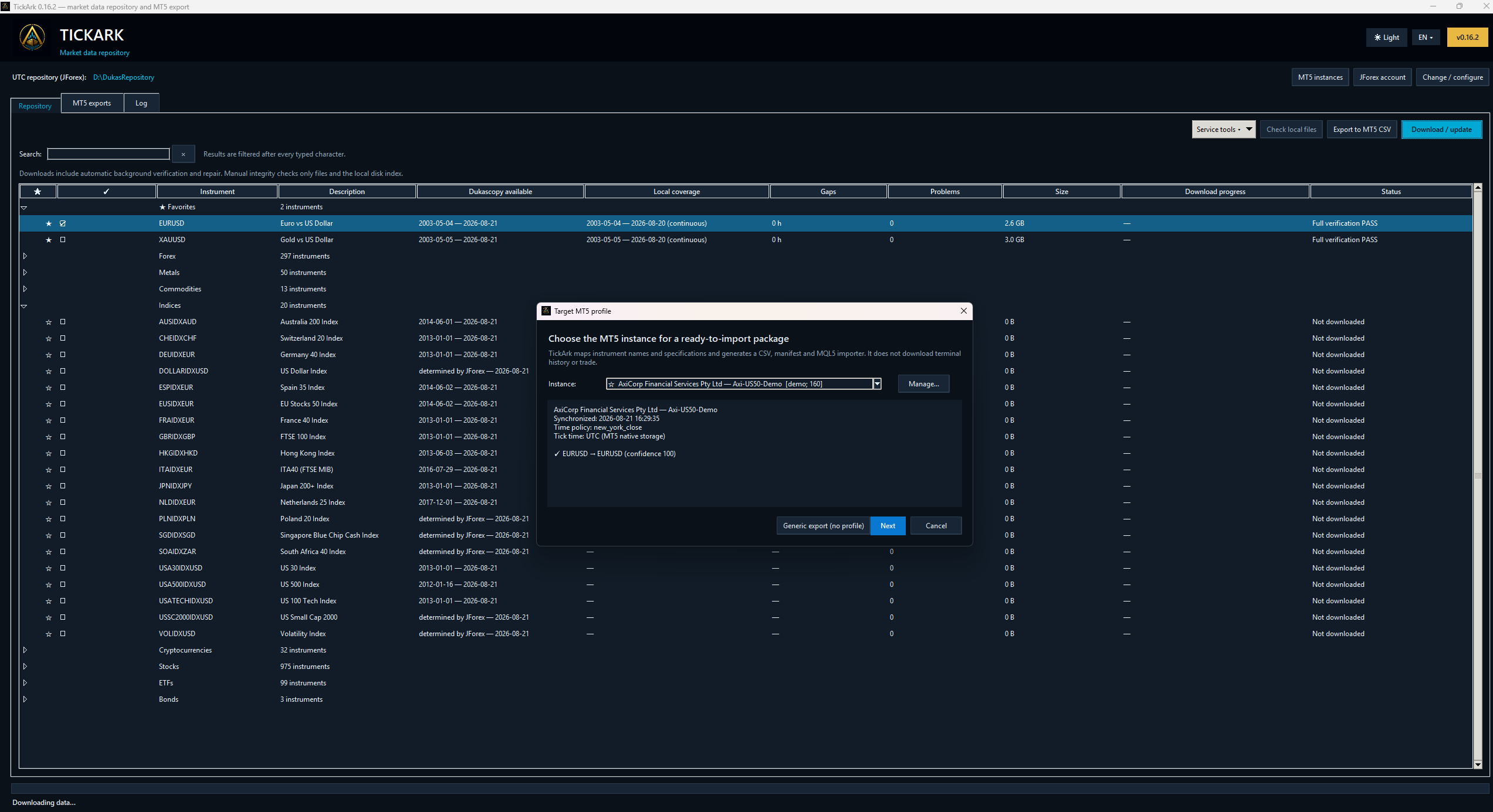Star the AUSIDXAUD instrument
The width and height of the screenshot is (1493, 812).
coord(49,322)
